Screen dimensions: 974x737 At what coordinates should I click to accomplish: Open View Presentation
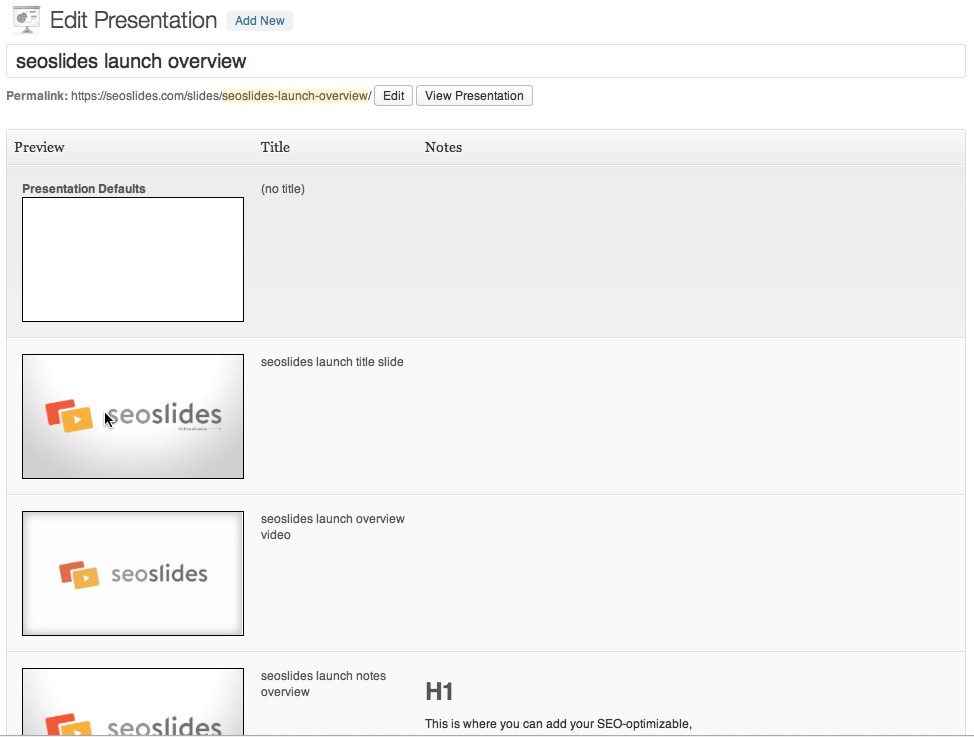[474, 96]
